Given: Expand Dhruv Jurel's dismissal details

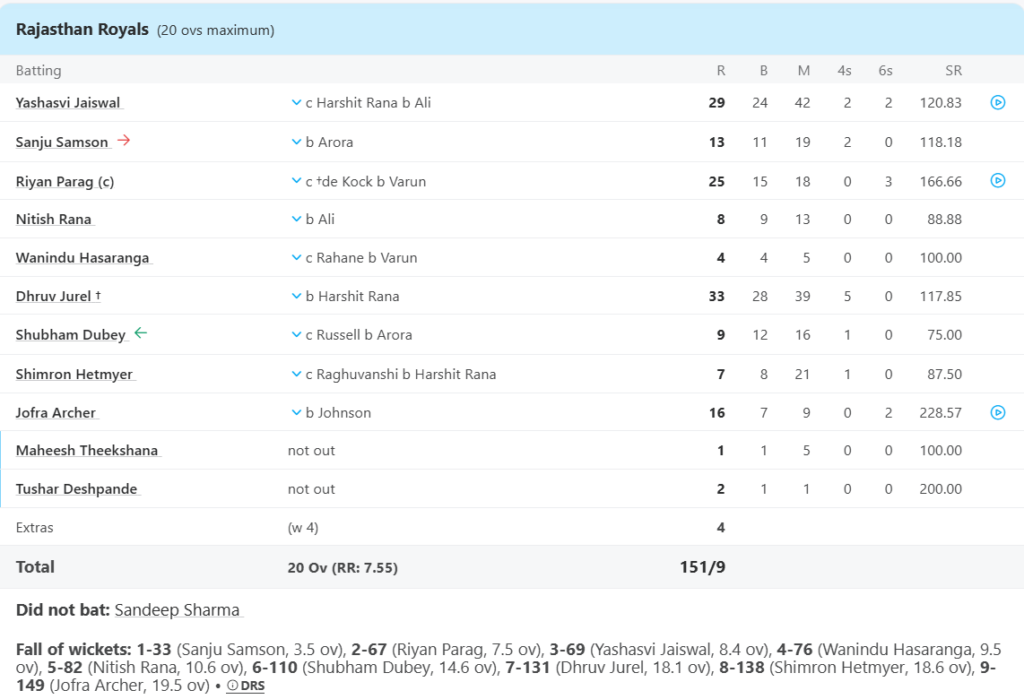Looking at the screenshot, I should pos(296,296).
